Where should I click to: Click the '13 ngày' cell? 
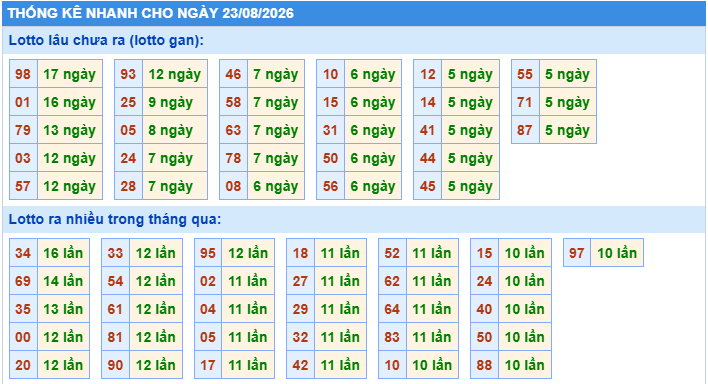click(70, 130)
